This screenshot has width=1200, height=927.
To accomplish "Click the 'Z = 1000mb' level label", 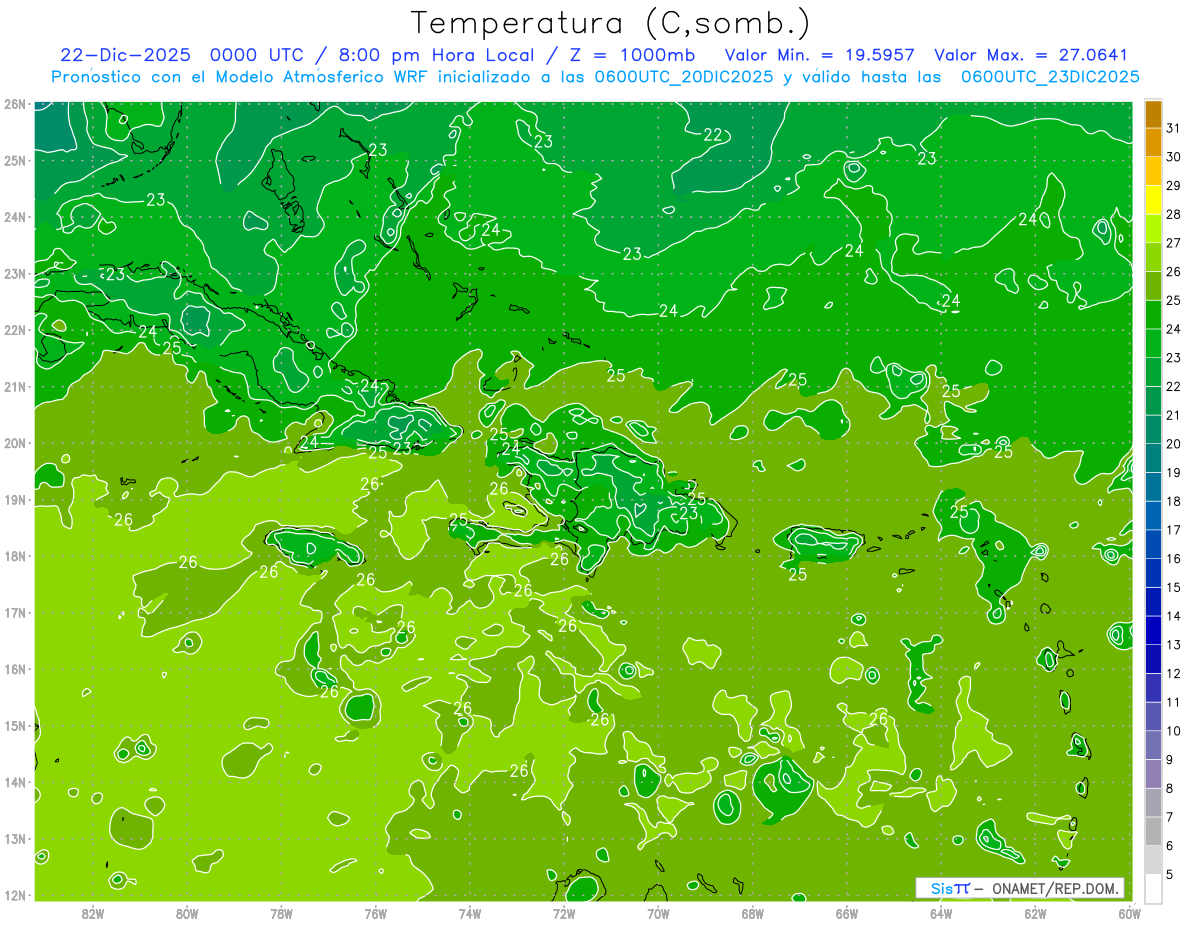I will (x=635, y=55).
